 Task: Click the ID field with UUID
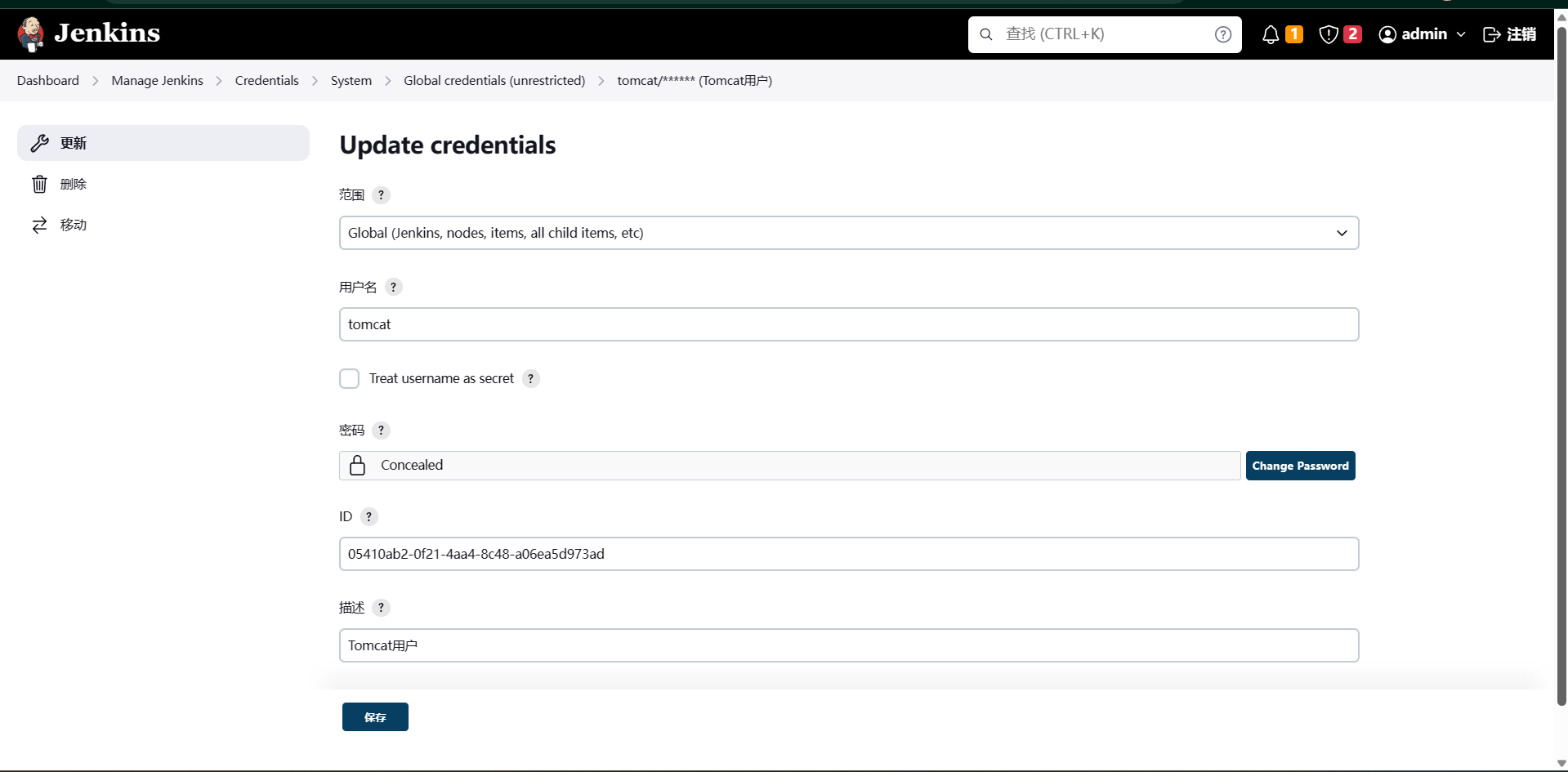pos(849,554)
